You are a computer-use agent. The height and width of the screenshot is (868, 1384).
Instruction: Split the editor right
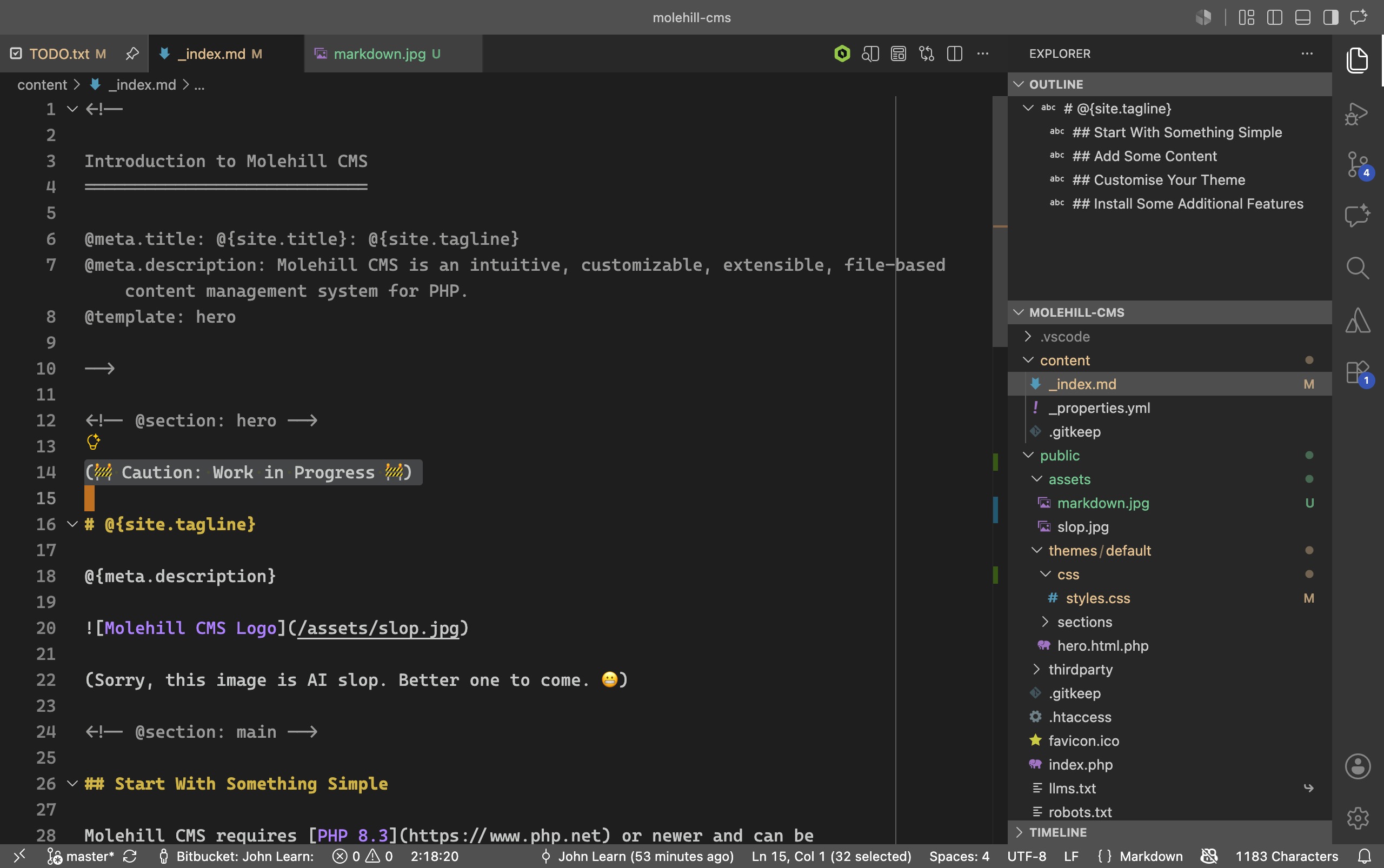[x=954, y=54]
